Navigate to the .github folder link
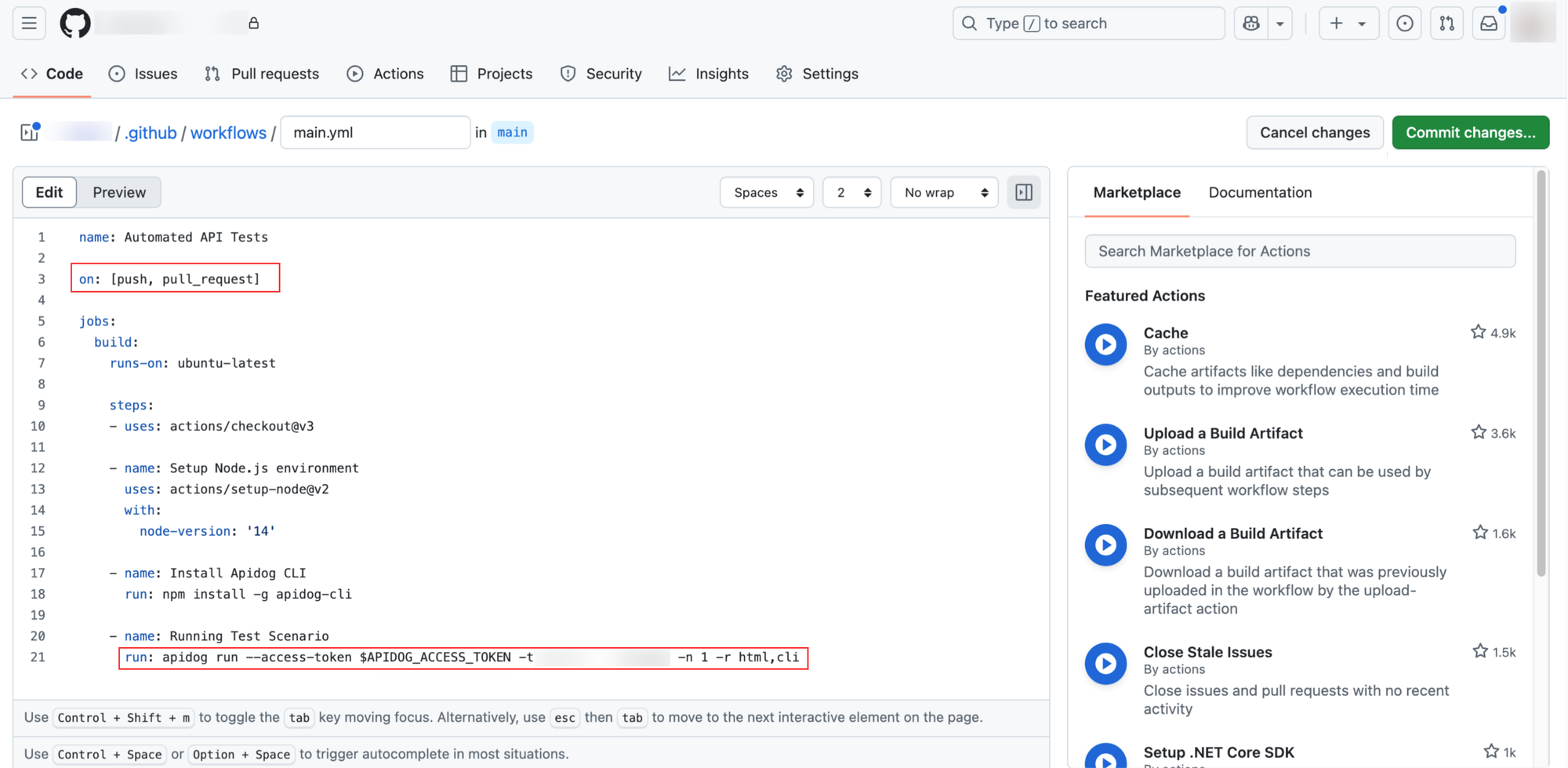The image size is (1568, 768). [x=151, y=133]
